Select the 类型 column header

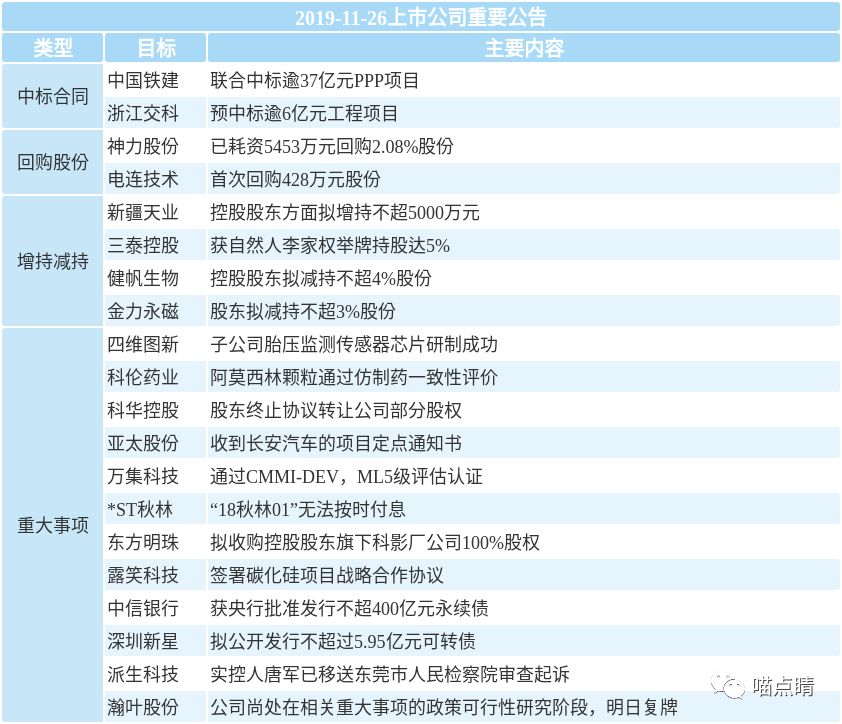(52, 48)
